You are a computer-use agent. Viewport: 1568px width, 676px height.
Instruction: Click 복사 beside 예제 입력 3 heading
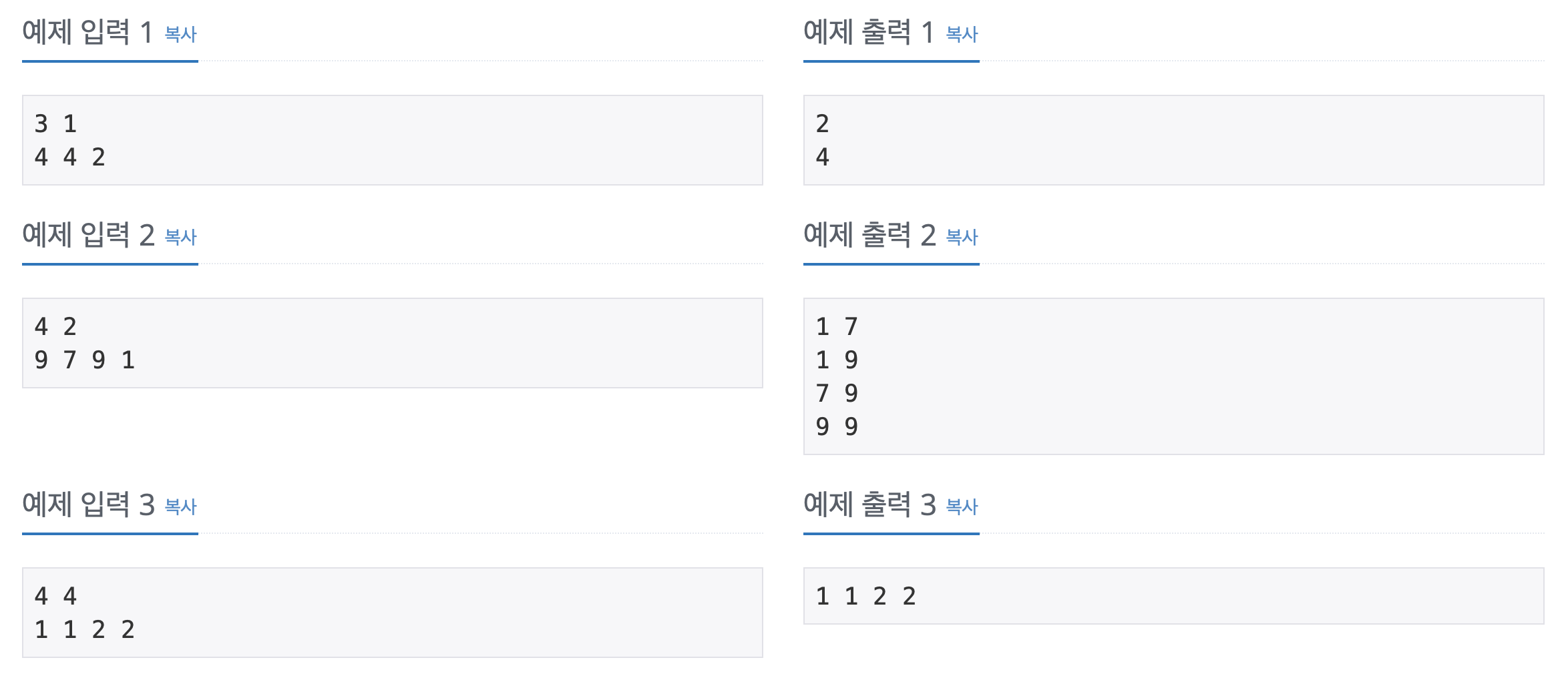(x=180, y=507)
